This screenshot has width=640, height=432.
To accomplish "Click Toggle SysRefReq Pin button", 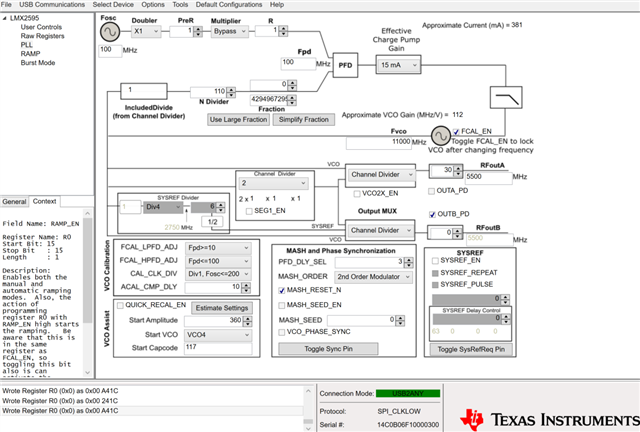I will coord(471,350).
